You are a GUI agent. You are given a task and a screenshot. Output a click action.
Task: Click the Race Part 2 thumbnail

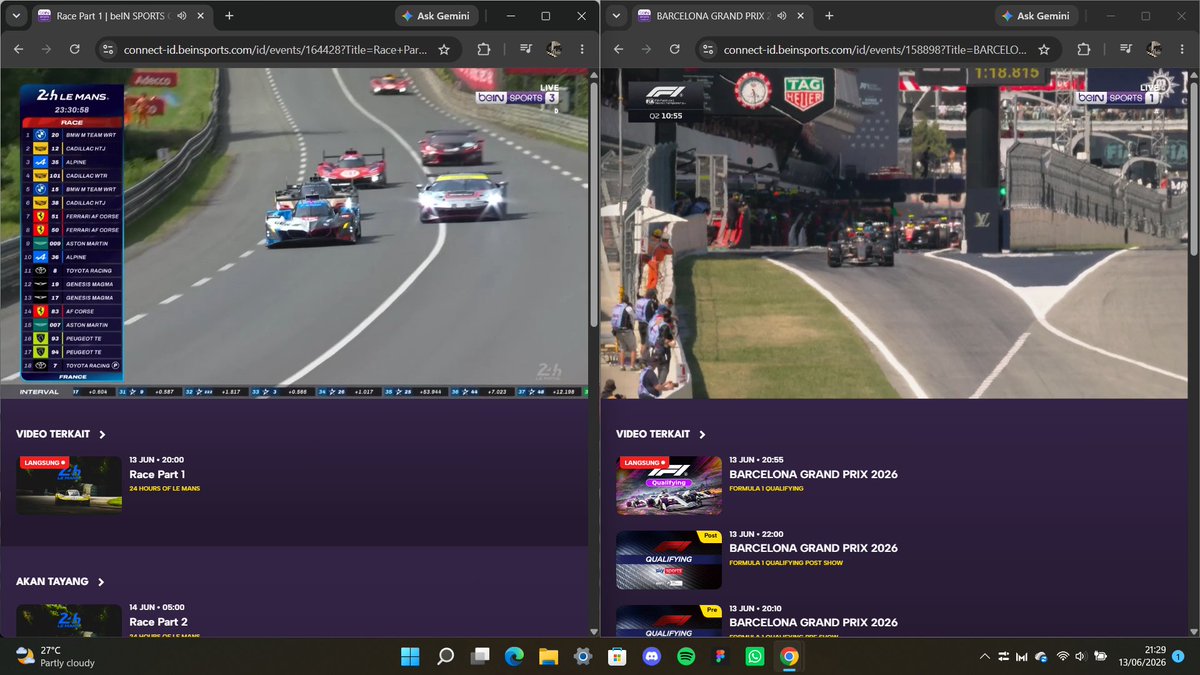(69, 619)
